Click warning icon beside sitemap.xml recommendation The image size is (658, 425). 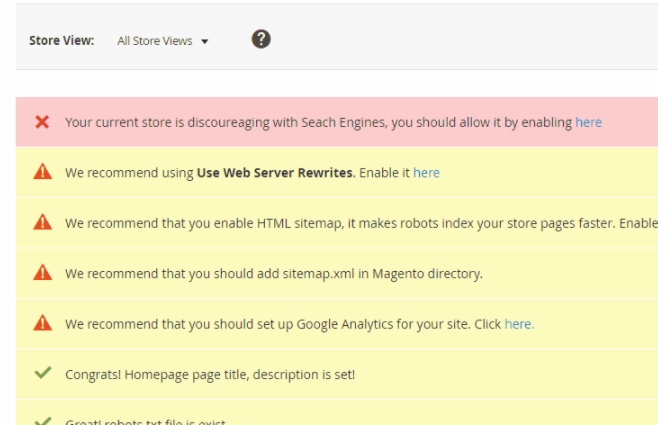(x=42, y=273)
